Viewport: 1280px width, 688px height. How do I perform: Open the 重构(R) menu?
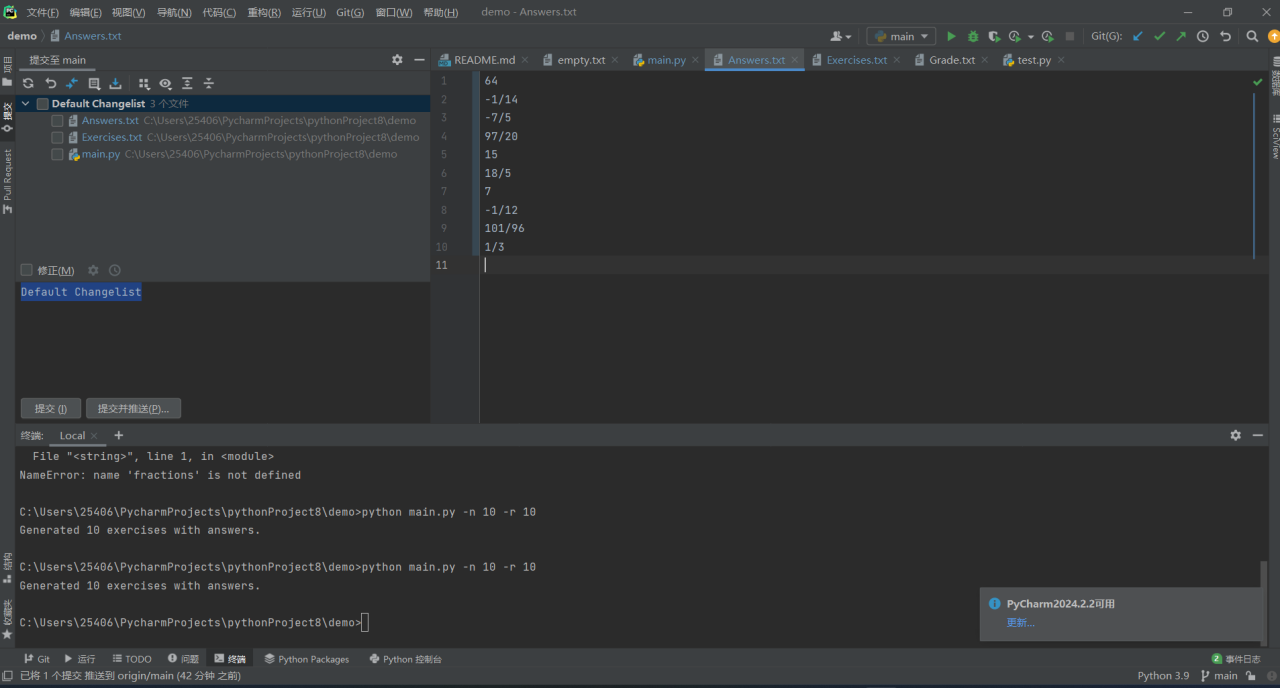coord(264,12)
